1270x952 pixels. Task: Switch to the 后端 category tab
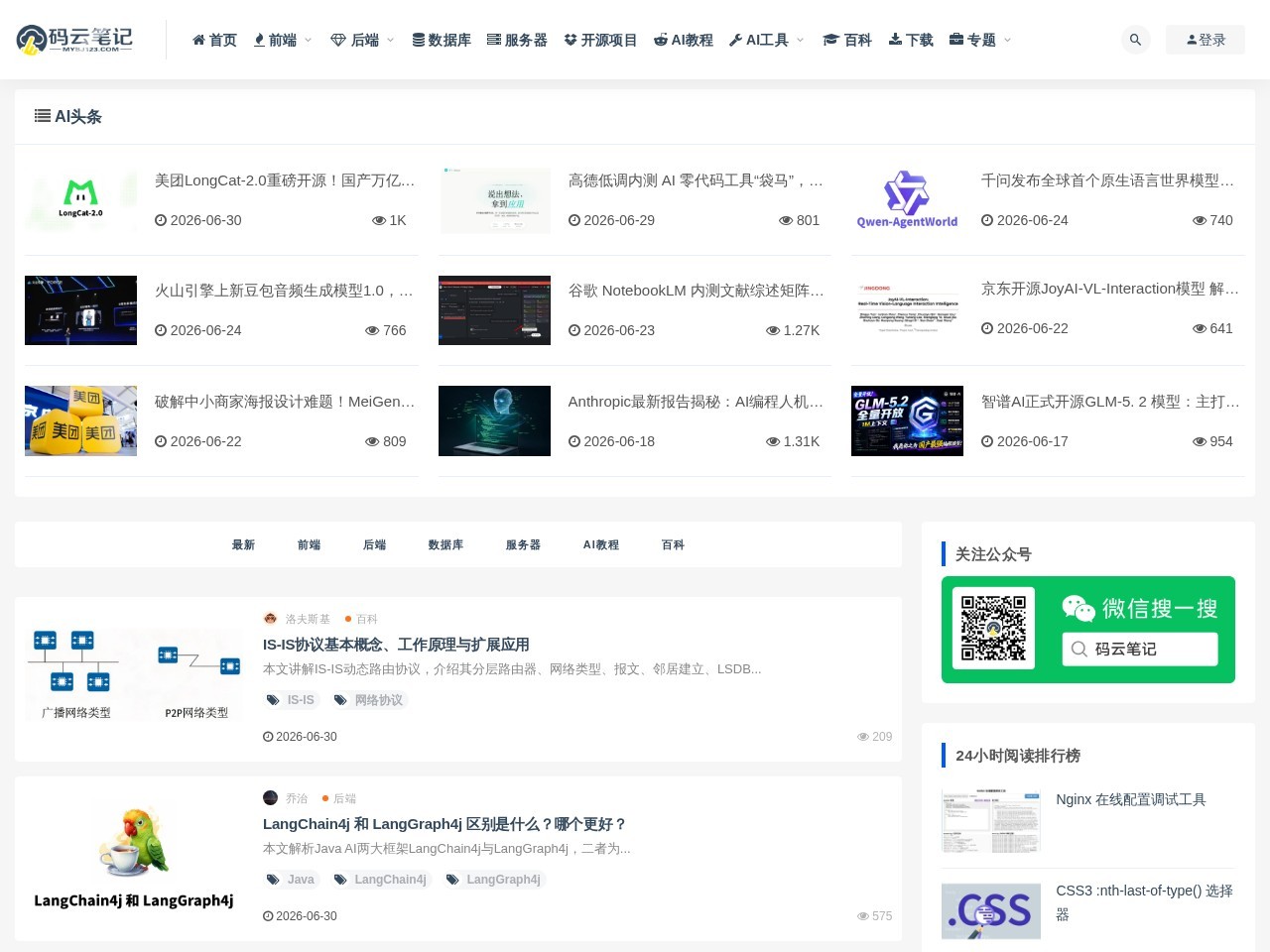[x=374, y=544]
